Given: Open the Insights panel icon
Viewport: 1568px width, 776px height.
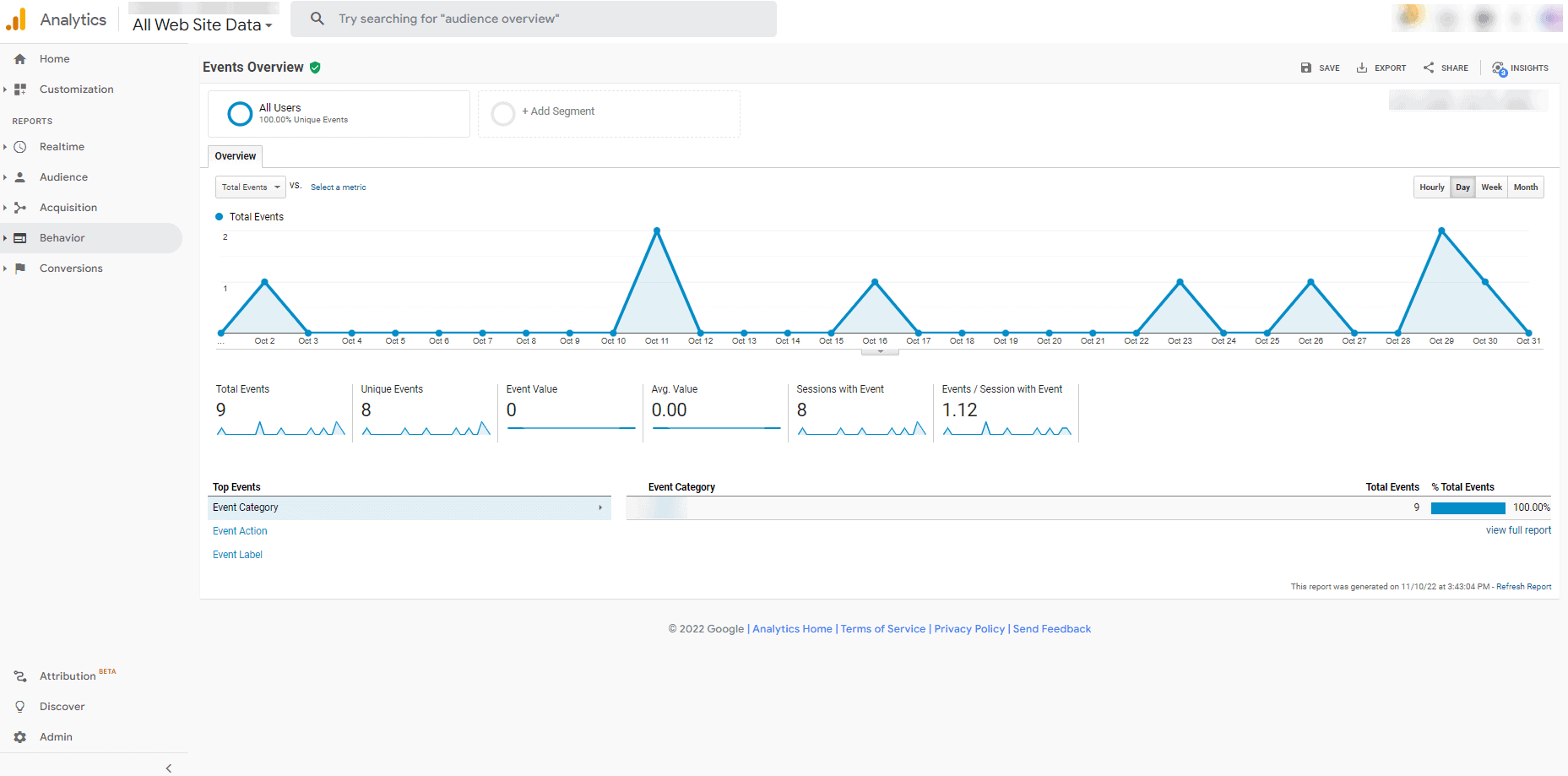Looking at the screenshot, I should (1499, 68).
